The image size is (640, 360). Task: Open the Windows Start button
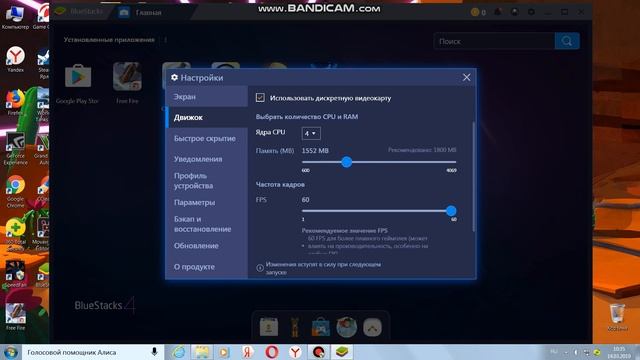tap(10, 352)
